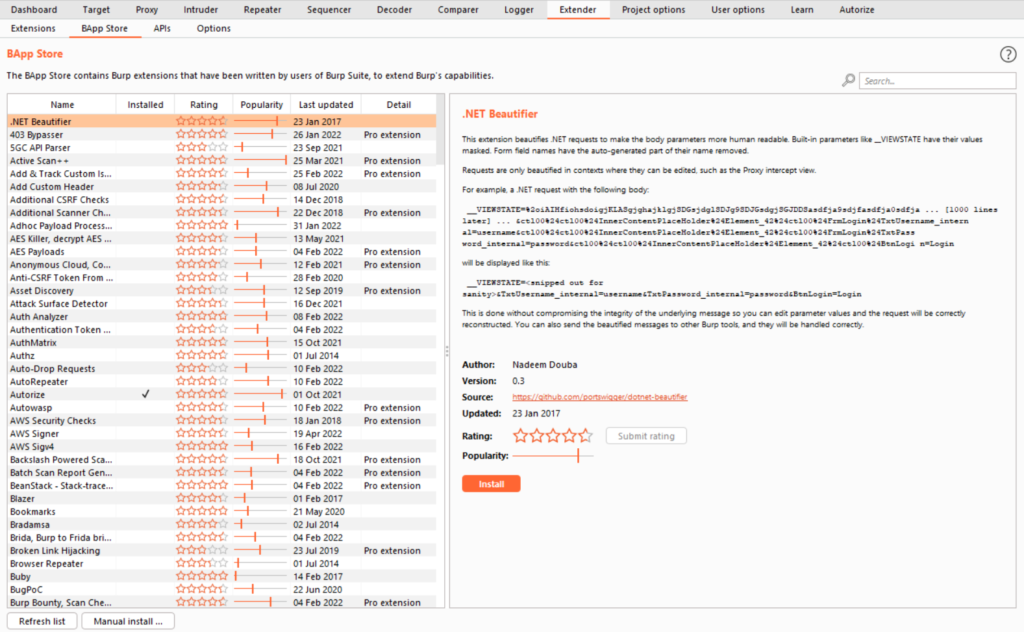Viewport: 1024px width, 632px height.
Task: Open the APIs sub-tab
Action: 162,29
